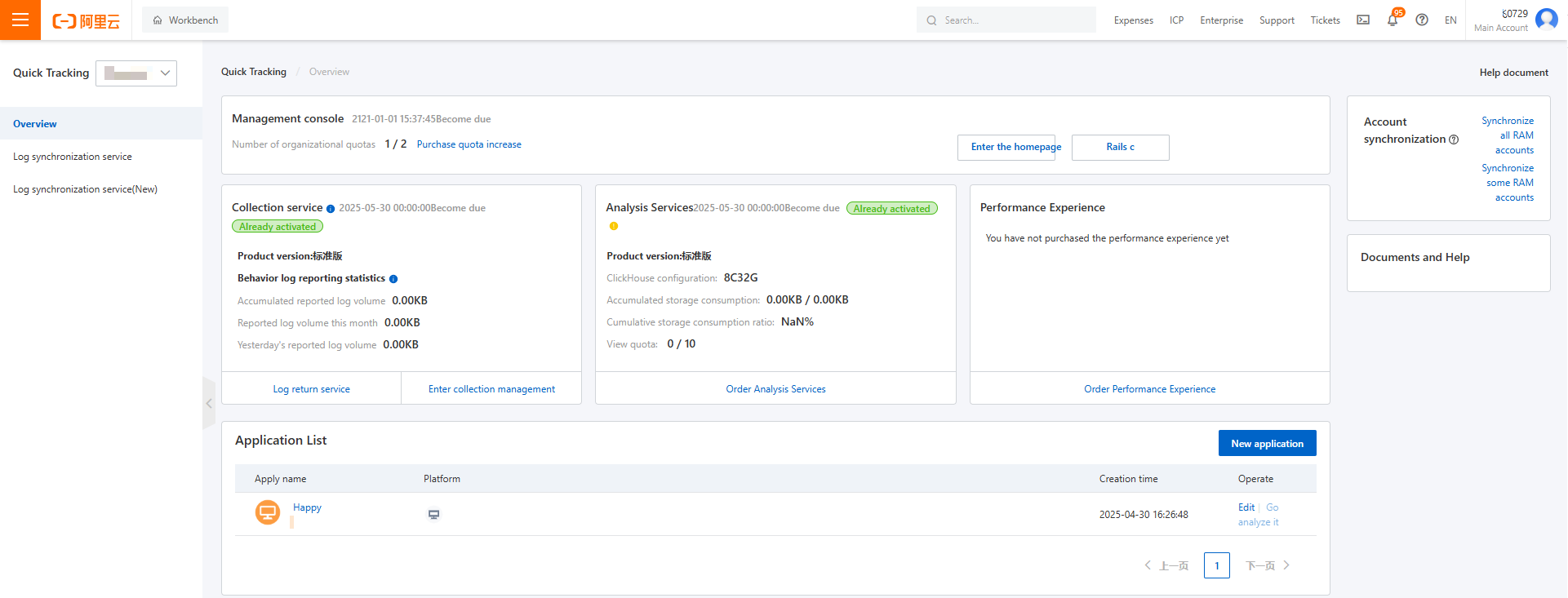
Task: Click the help icon beside Account synchronization
Action: tap(1454, 140)
